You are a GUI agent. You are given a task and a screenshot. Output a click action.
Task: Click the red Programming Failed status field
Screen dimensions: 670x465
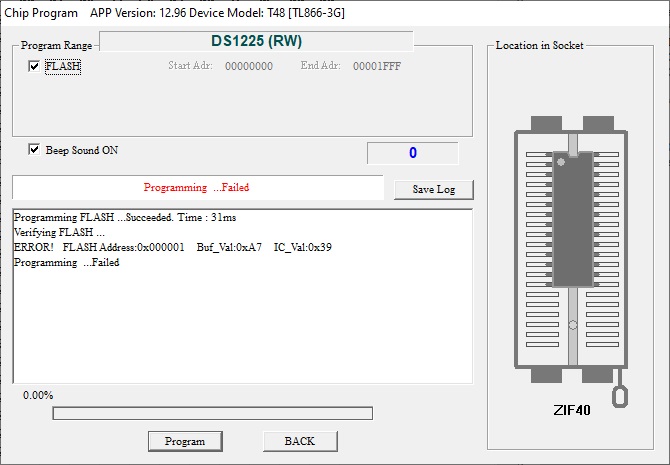point(197,187)
